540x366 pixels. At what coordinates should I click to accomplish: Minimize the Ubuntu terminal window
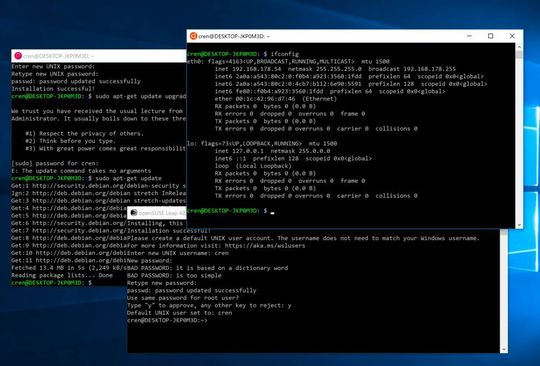(x=469, y=36)
